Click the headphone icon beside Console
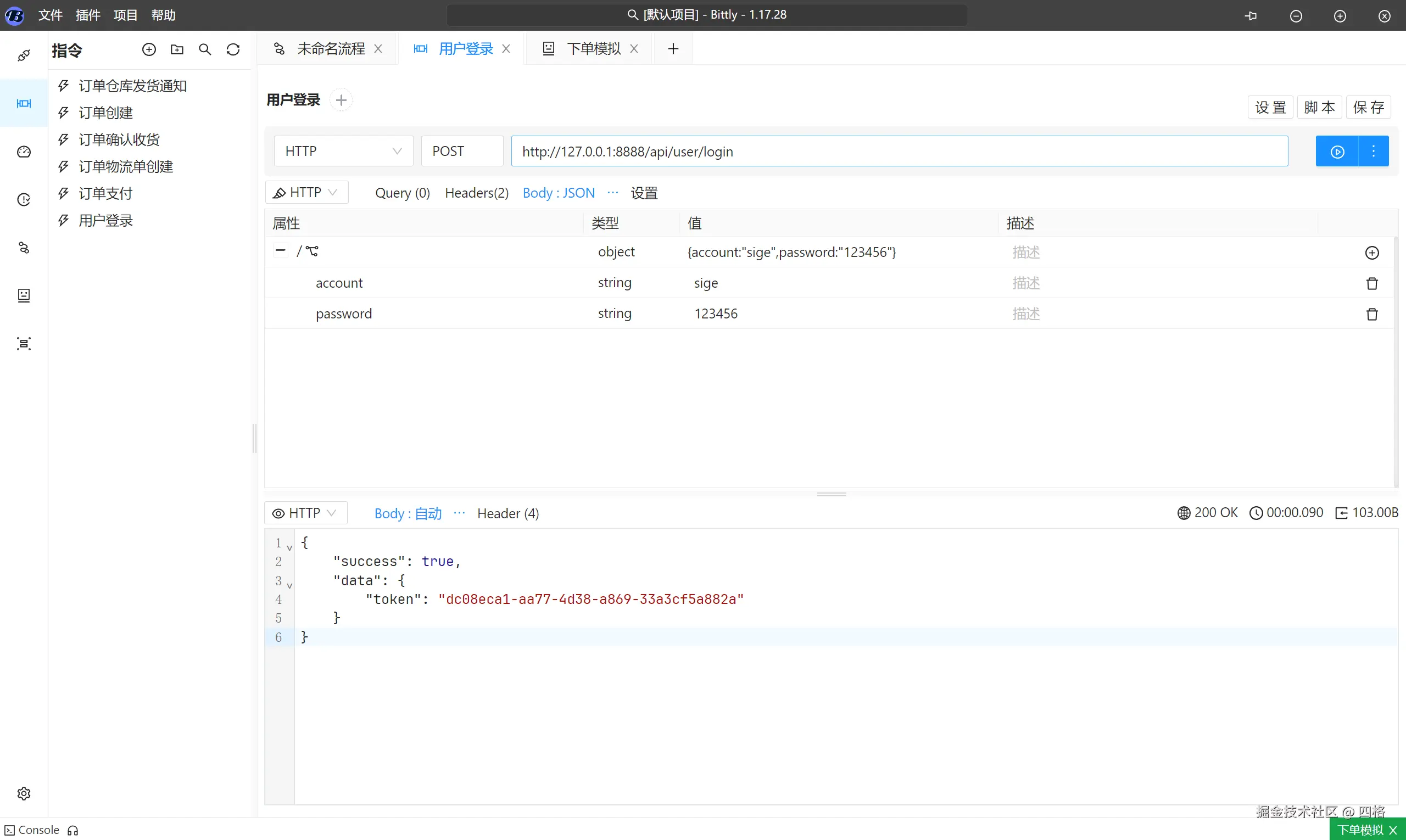Screen dimensions: 1406x840 point(73,830)
